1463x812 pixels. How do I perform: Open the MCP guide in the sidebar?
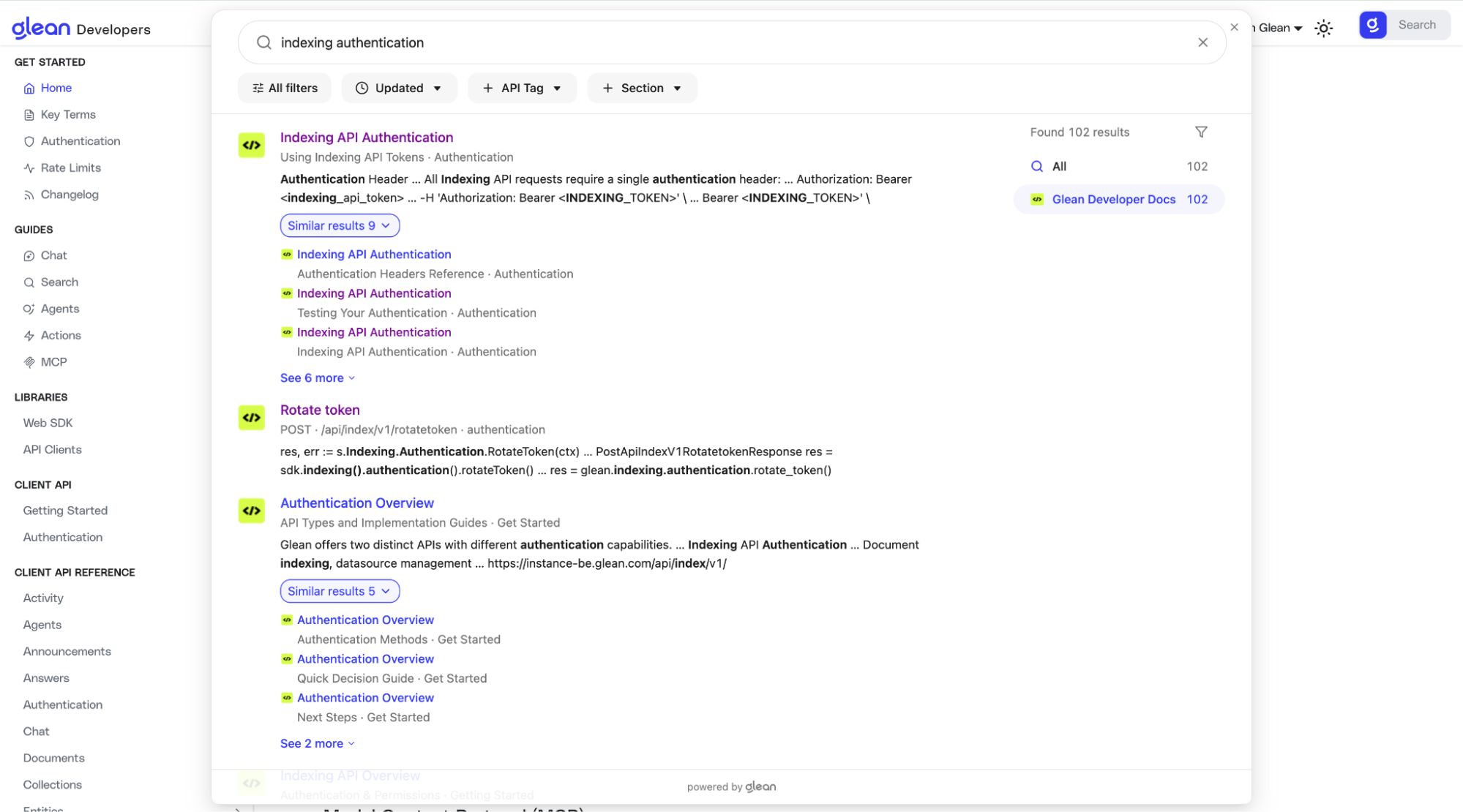click(x=53, y=362)
